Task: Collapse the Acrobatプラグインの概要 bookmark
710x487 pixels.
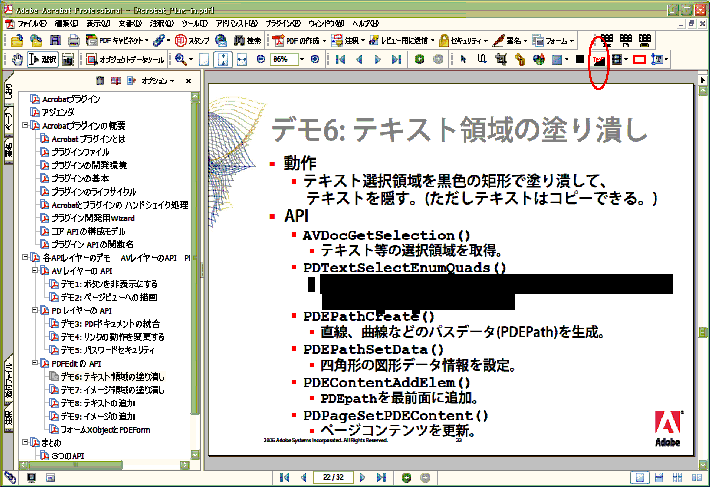Action: point(25,125)
